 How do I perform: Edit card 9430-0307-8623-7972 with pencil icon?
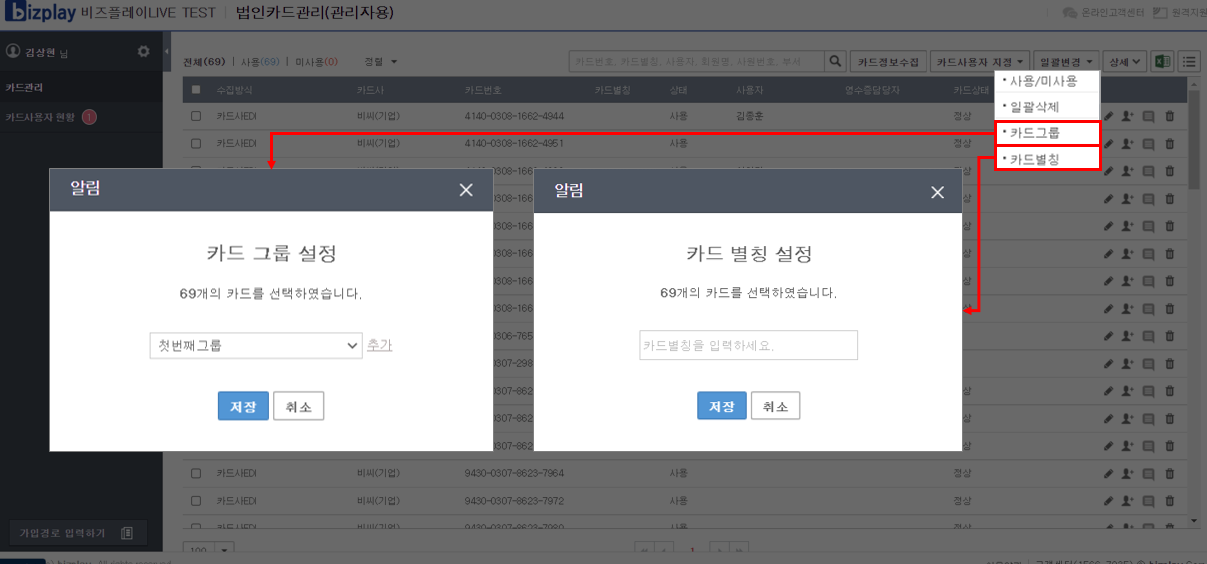click(x=1108, y=500)
